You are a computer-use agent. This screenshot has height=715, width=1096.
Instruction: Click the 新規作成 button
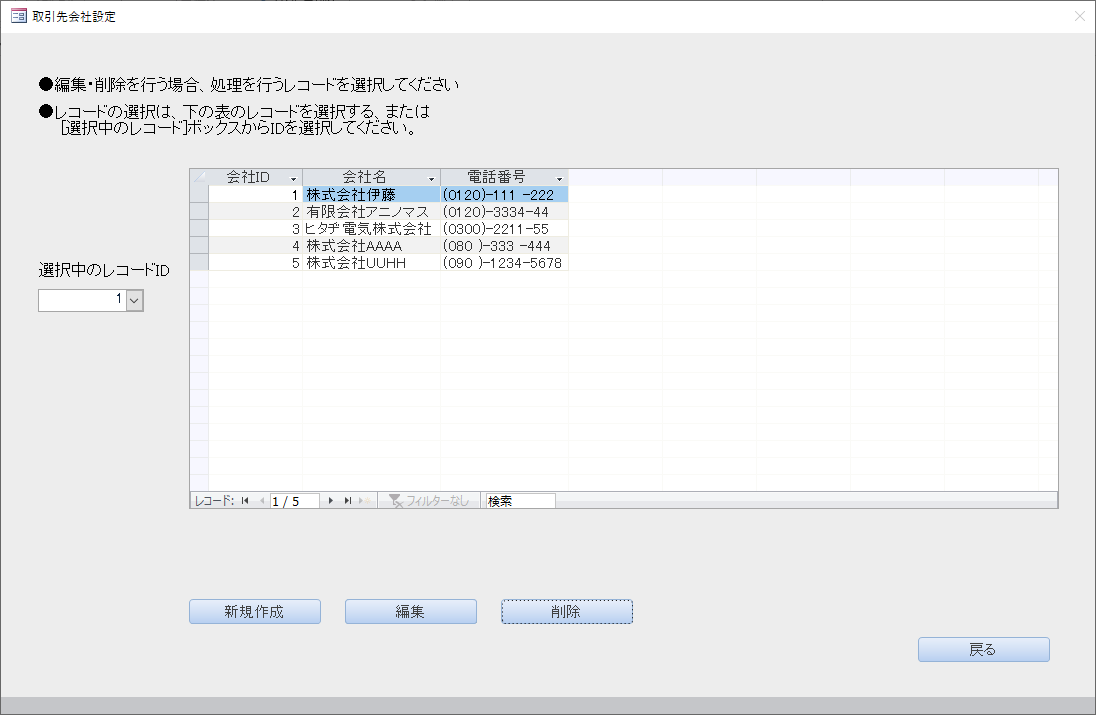point(255,612)
